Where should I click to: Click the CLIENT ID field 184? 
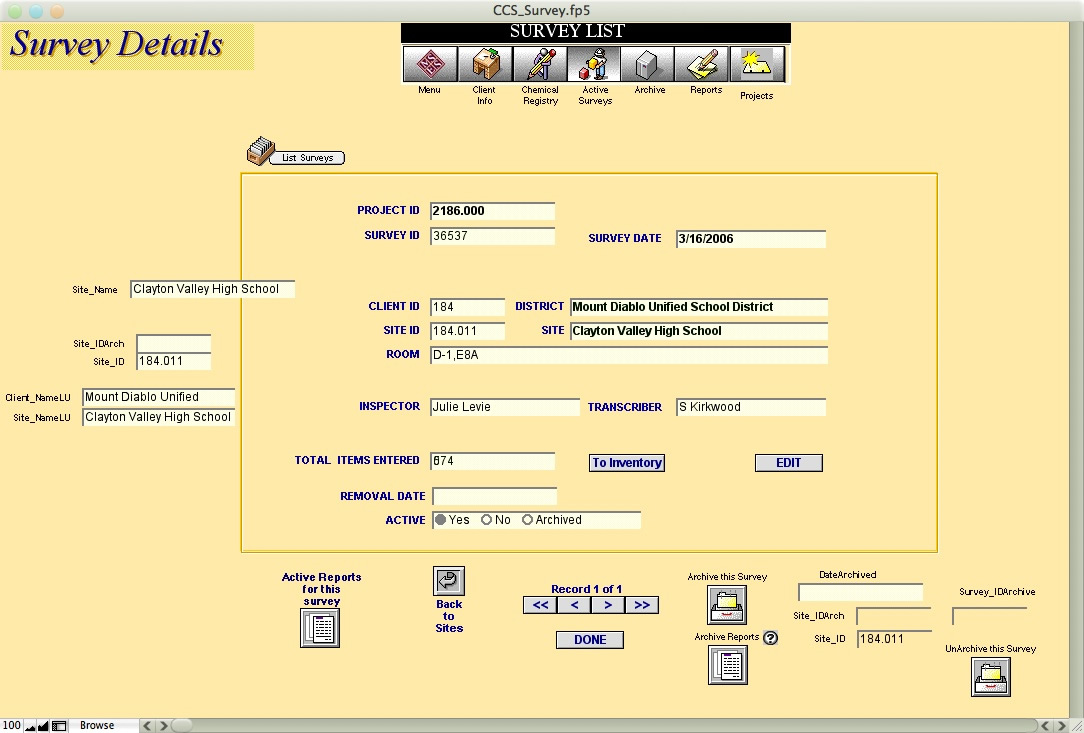pos(467,307)
